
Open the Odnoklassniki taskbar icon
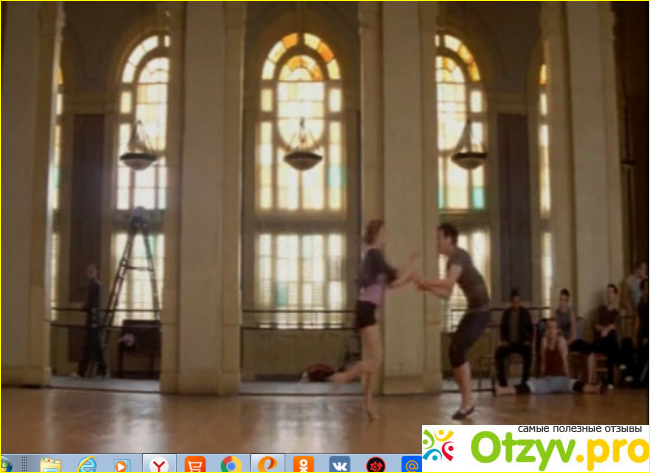(303, 465)
